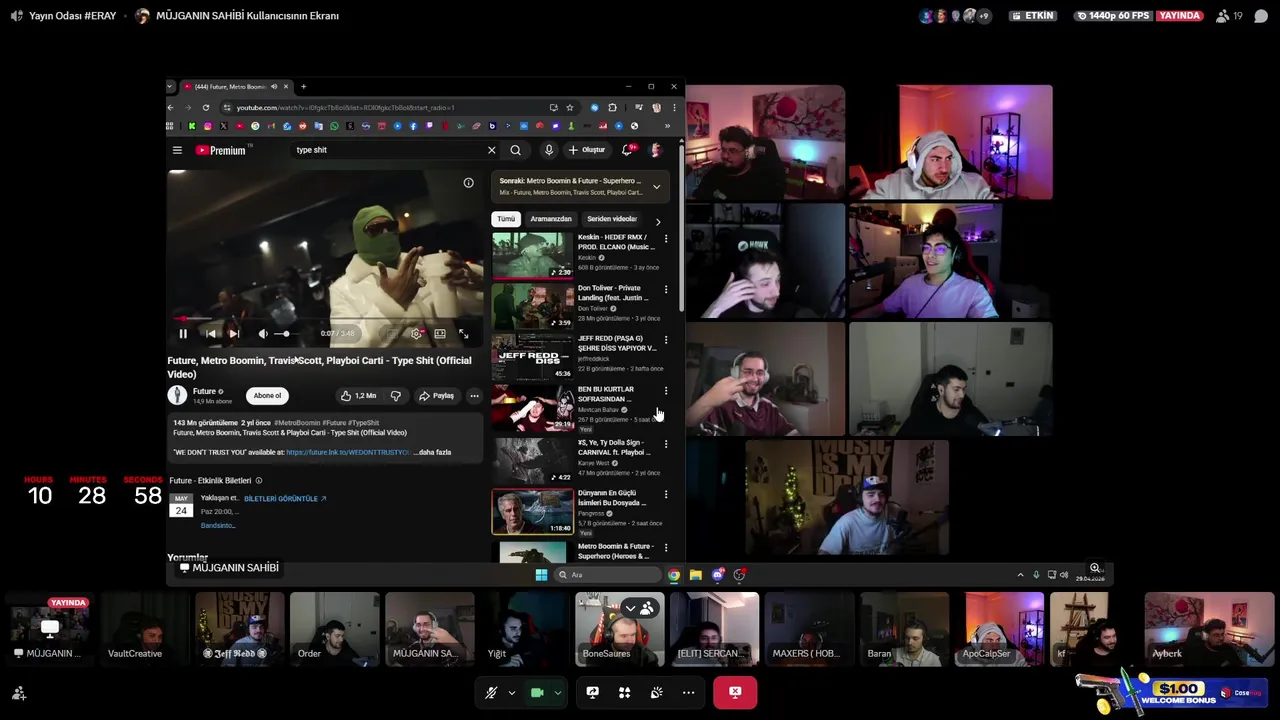
Task: Skip to the next video in the player
Action: (234, 334)
